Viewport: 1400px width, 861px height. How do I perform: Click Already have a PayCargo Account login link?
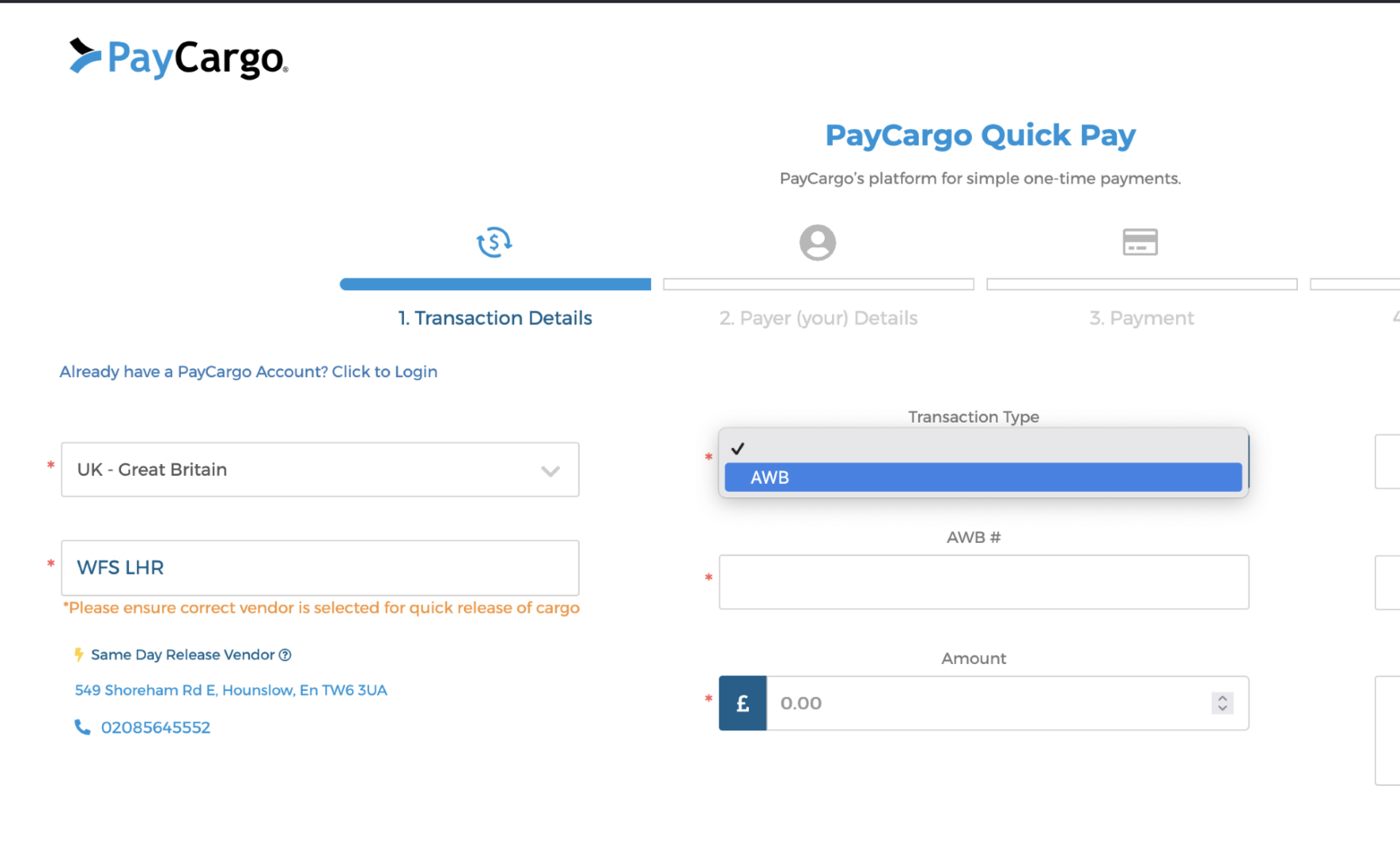249,372
